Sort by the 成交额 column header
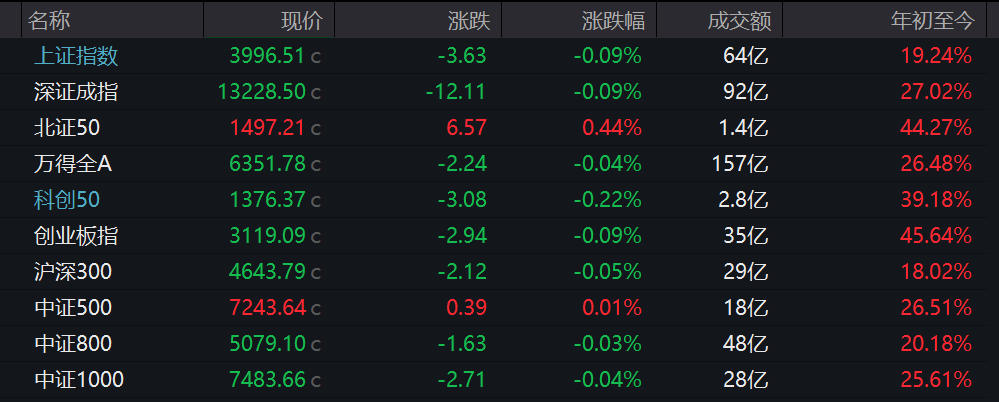Image resolution: width=999 pixels, height=402 pixels. click(739, 21)
